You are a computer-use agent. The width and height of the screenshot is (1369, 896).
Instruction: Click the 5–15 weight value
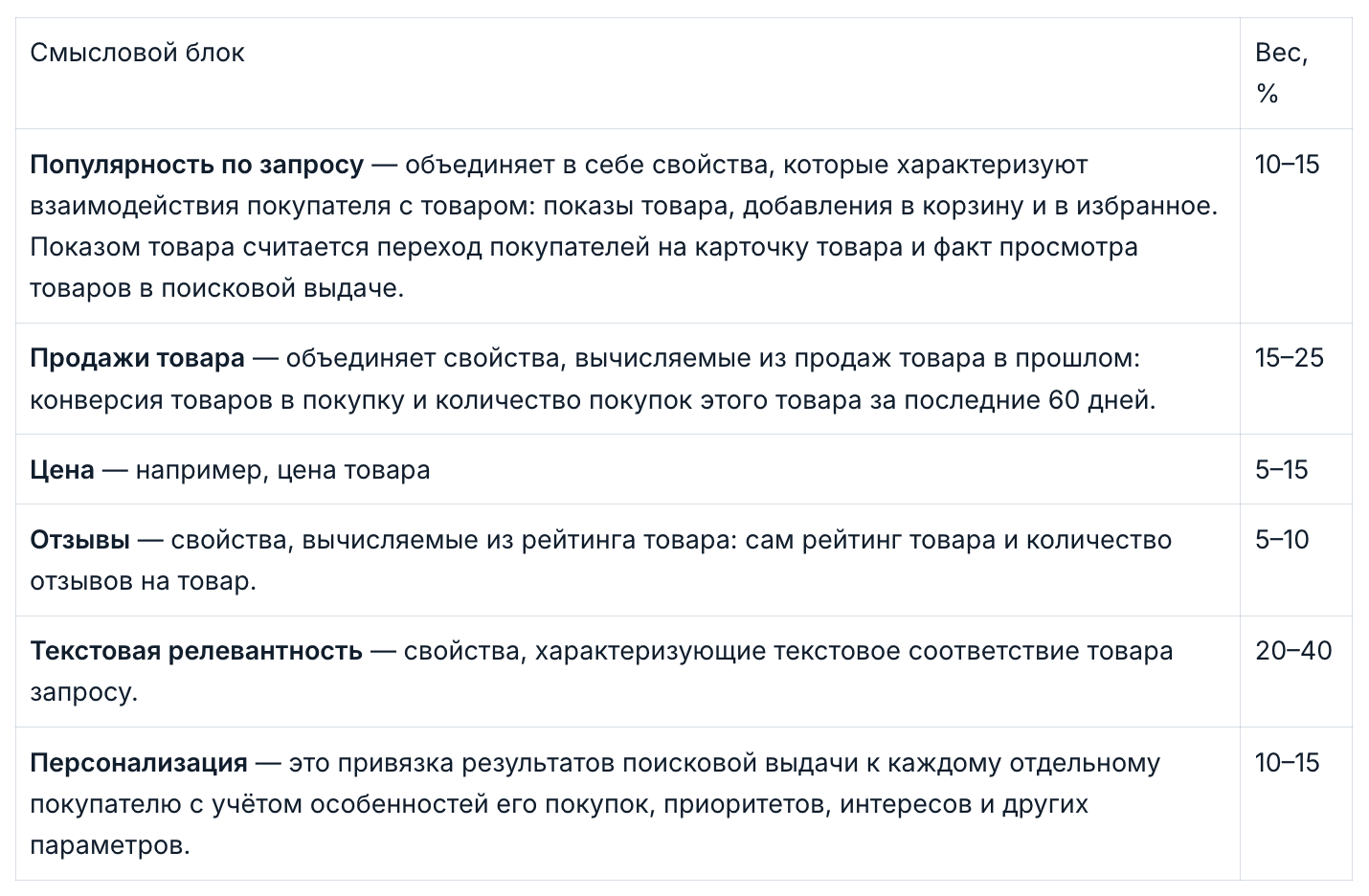pyautogui.click(x=1281, y=470)
